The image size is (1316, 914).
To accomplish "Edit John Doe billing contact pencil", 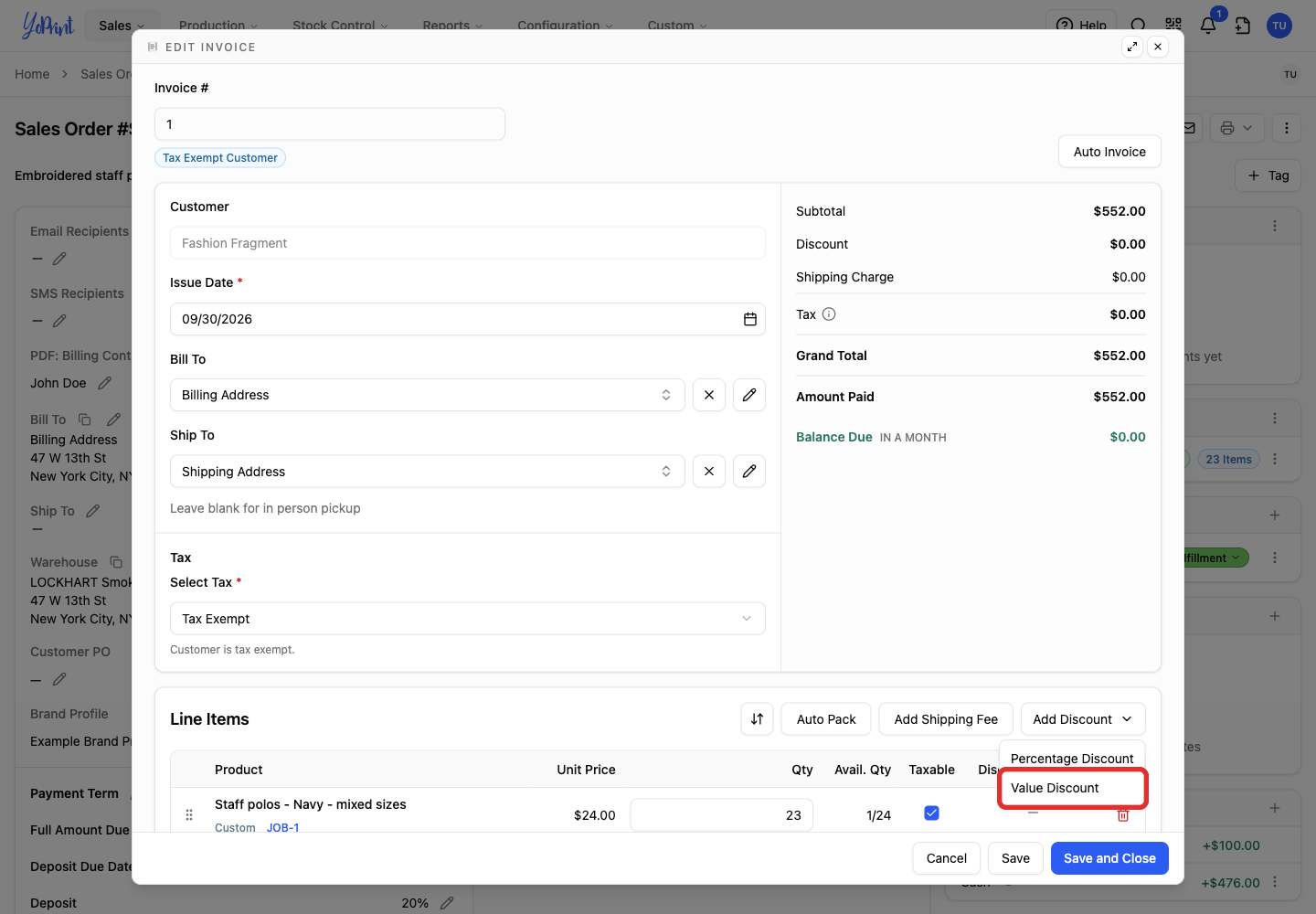I will (x=105, y=383).
